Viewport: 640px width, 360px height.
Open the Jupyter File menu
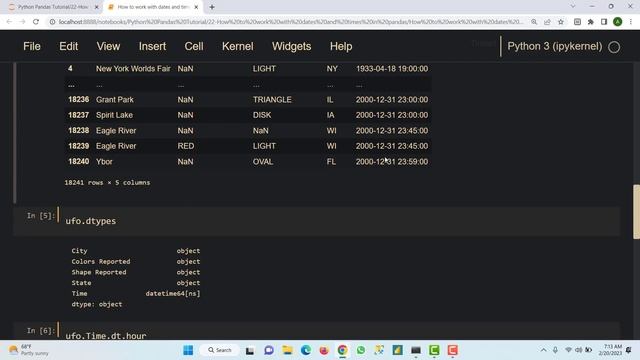pyautogui.click(x=32, y=46)
